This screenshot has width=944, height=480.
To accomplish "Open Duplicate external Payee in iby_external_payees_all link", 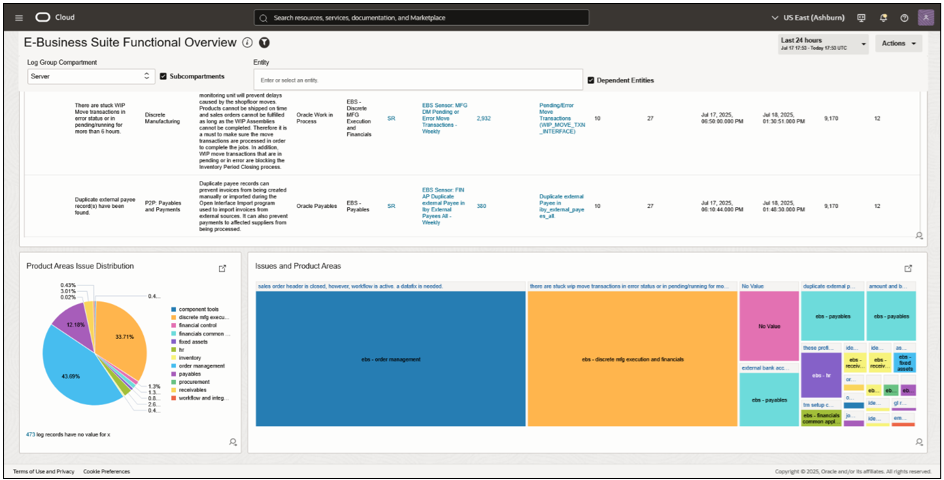I will 562,206.
